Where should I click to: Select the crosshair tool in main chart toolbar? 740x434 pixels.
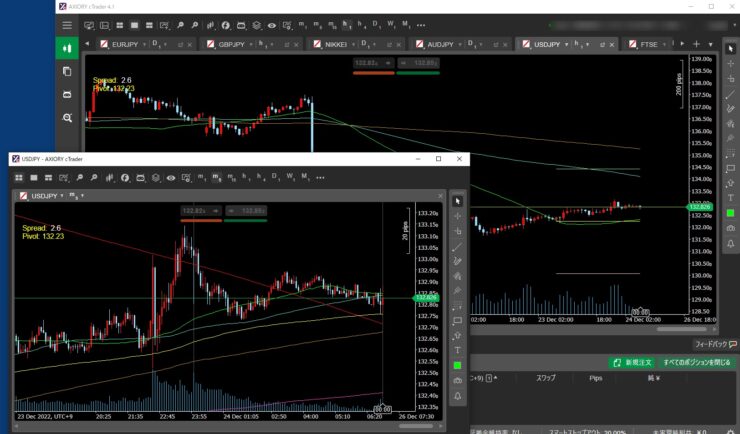pyautogui.click(x=730, y=63)
